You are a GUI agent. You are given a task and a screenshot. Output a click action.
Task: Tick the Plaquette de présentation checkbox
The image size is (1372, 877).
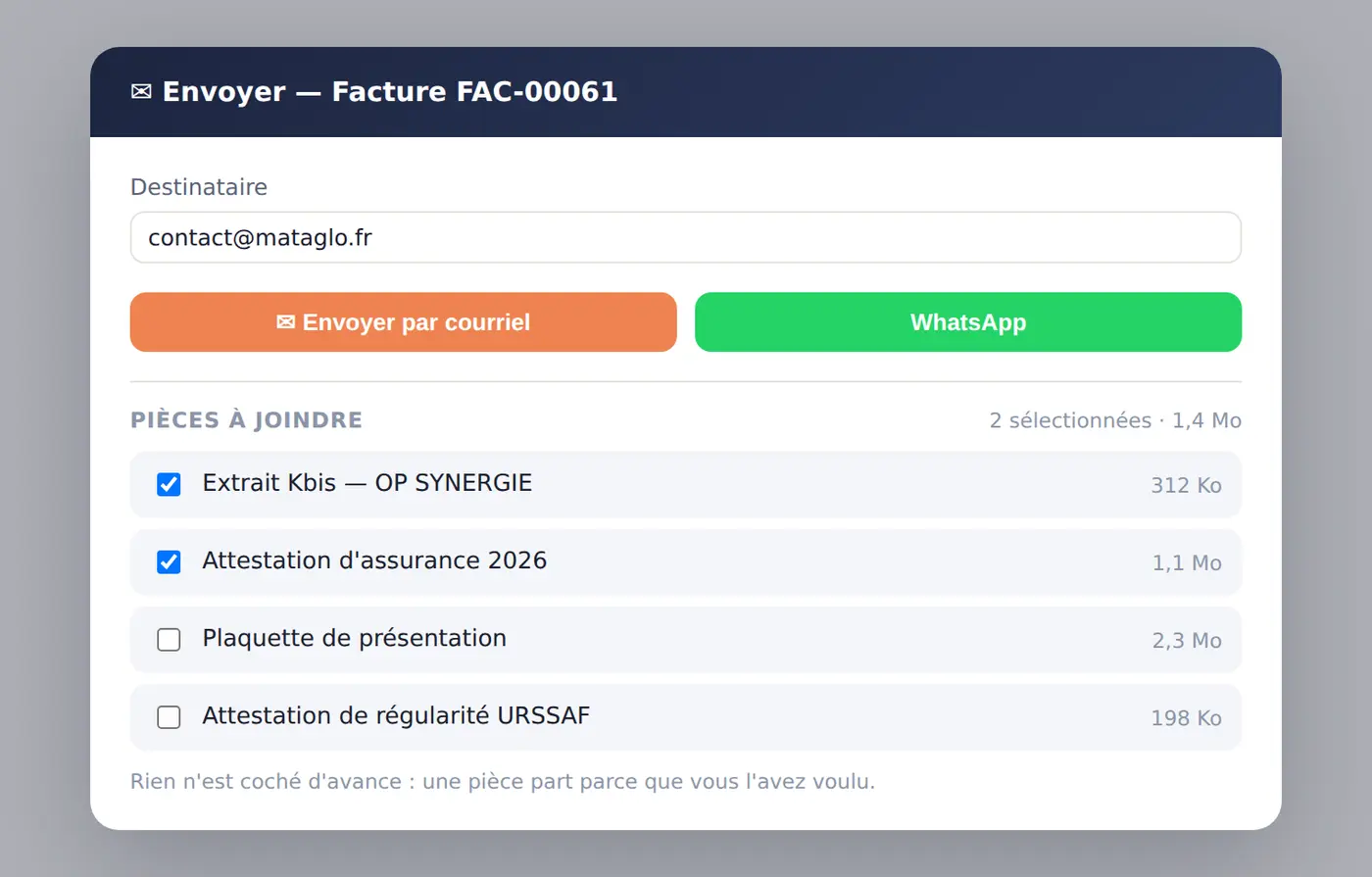[169, 640]
